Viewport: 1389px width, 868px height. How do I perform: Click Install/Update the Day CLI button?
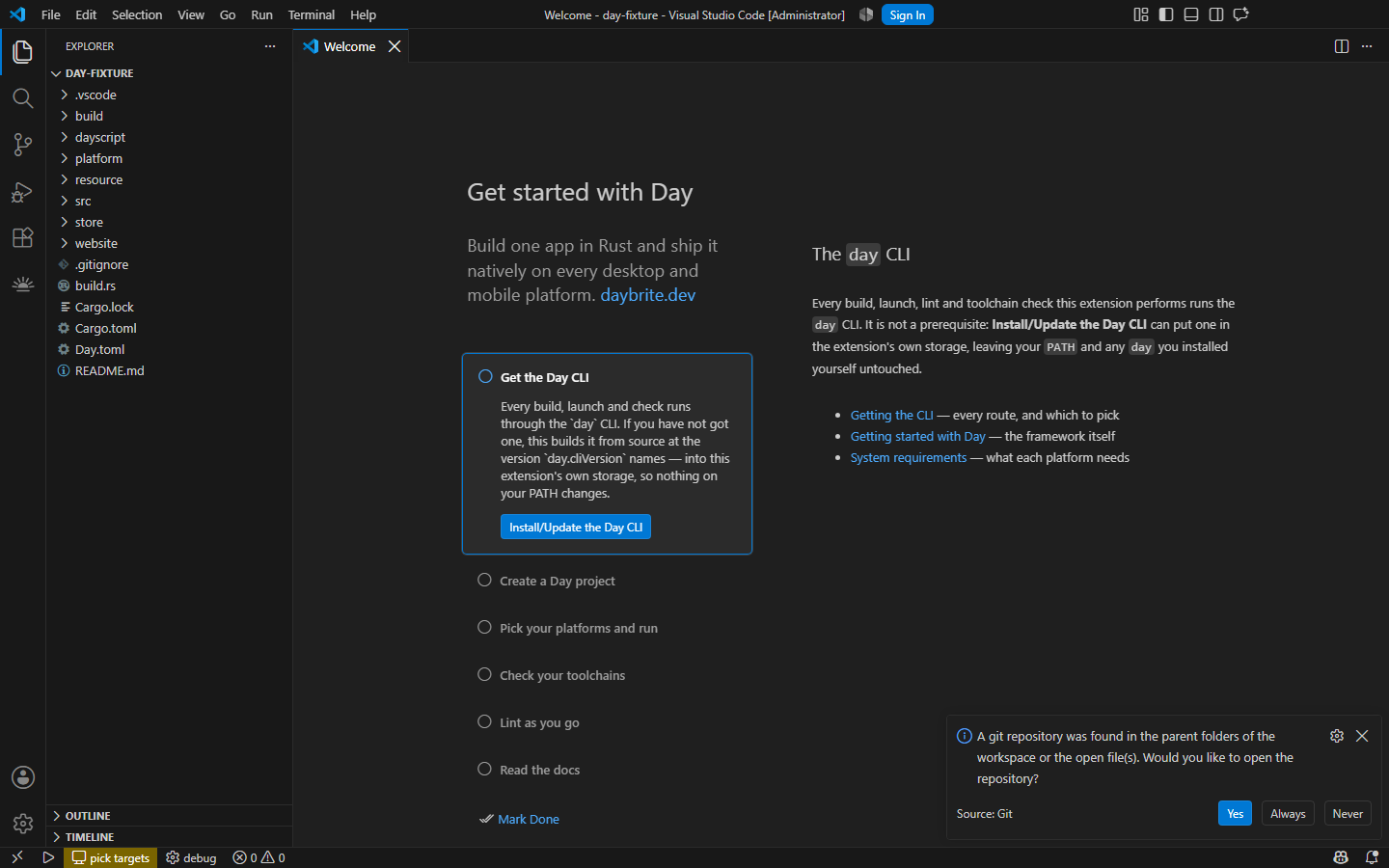click(x=576, y=527)
